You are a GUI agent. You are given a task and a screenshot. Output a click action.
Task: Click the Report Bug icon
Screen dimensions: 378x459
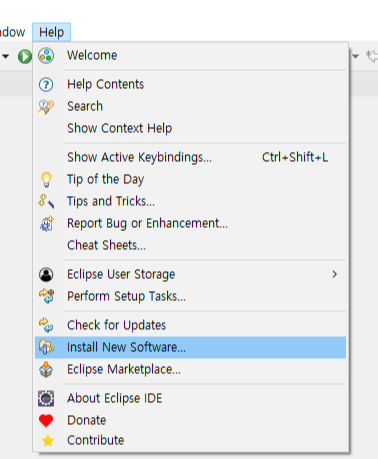[46, 223]
